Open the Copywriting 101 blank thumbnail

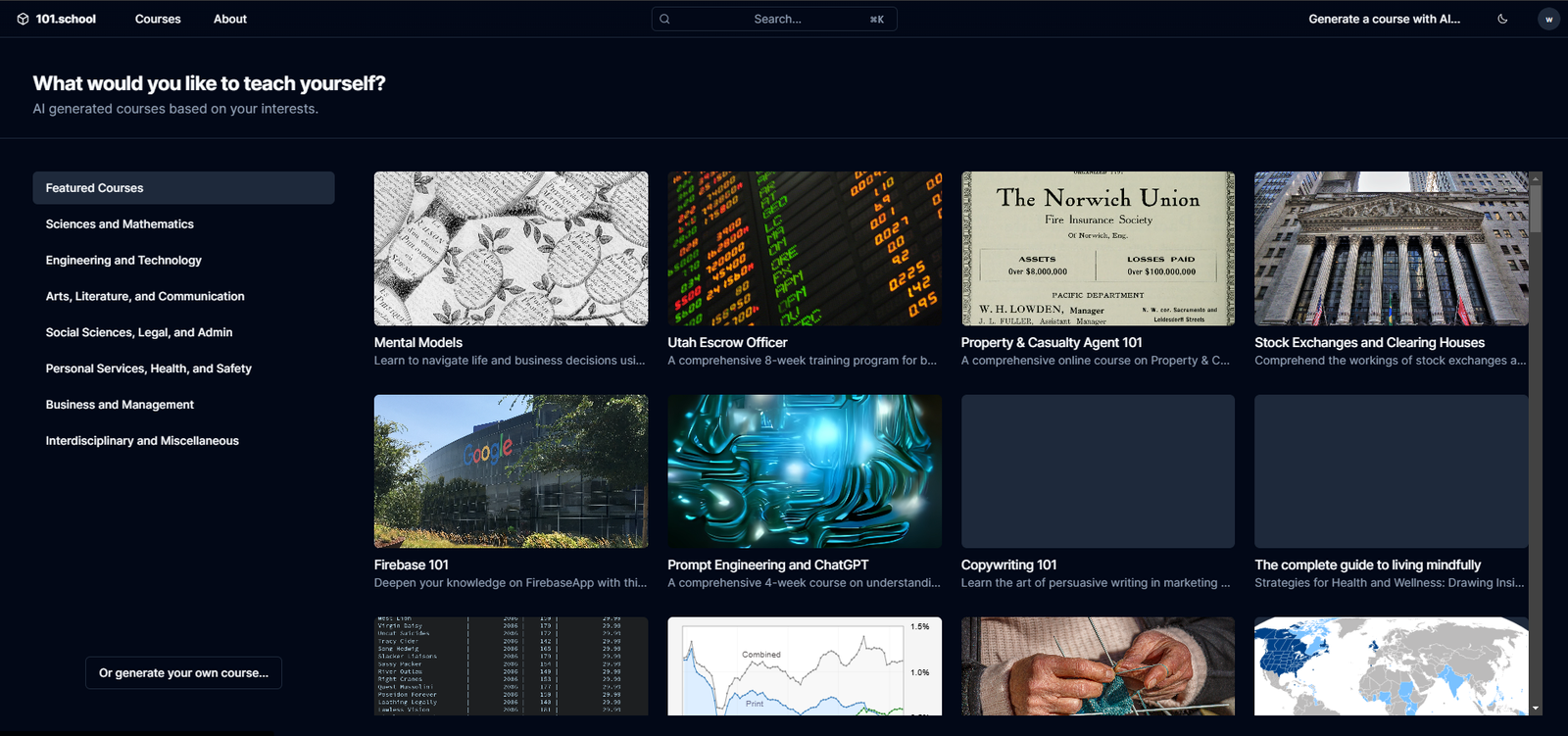pyautogui.click(x=1098, y=471)
